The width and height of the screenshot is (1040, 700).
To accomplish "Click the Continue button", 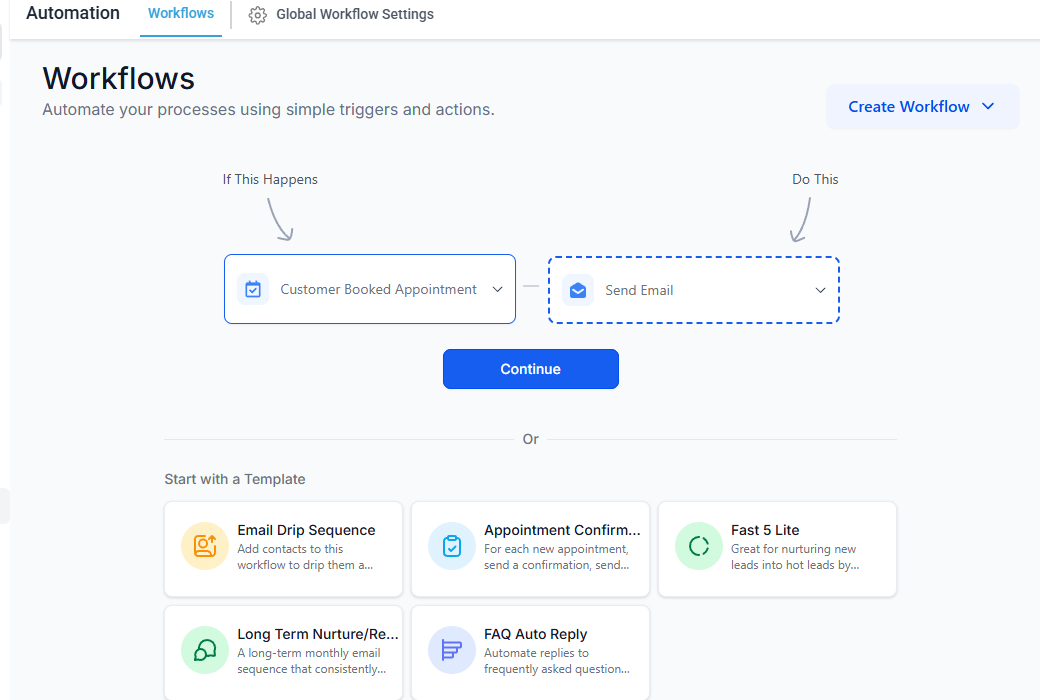I will (x=530, y=369).
